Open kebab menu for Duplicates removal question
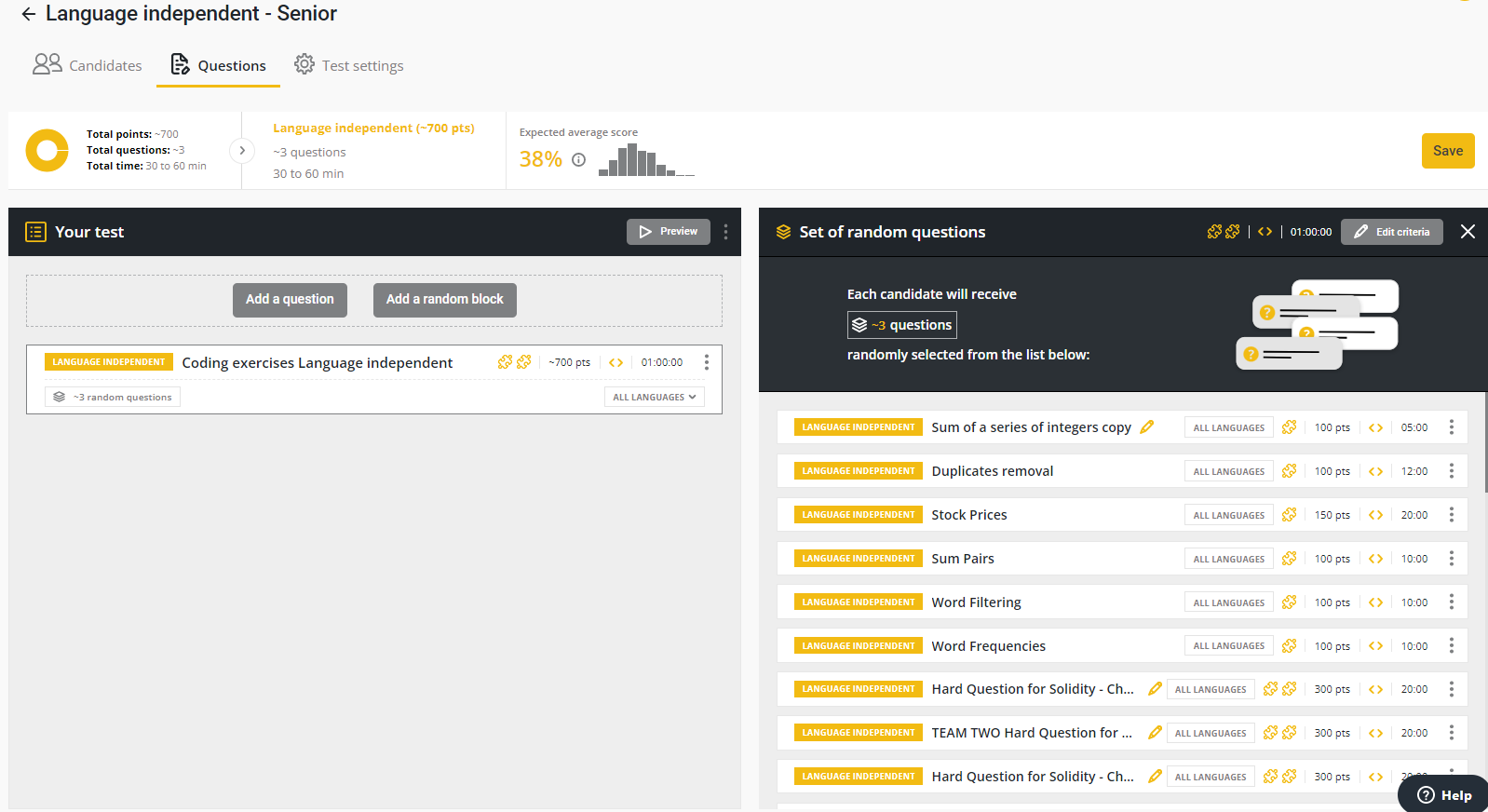 point(1451,471)
